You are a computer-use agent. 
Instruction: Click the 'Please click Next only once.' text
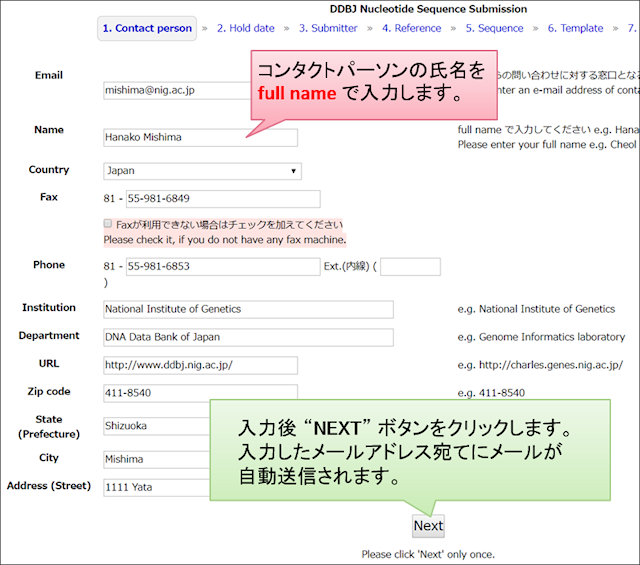[x=428, y=554]
